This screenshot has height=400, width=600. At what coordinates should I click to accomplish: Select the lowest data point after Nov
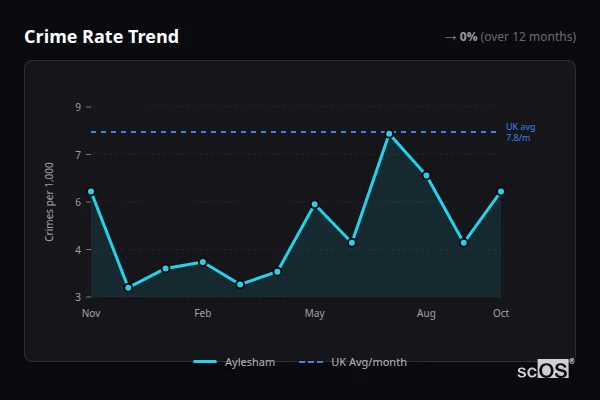[x=128, y=287]
